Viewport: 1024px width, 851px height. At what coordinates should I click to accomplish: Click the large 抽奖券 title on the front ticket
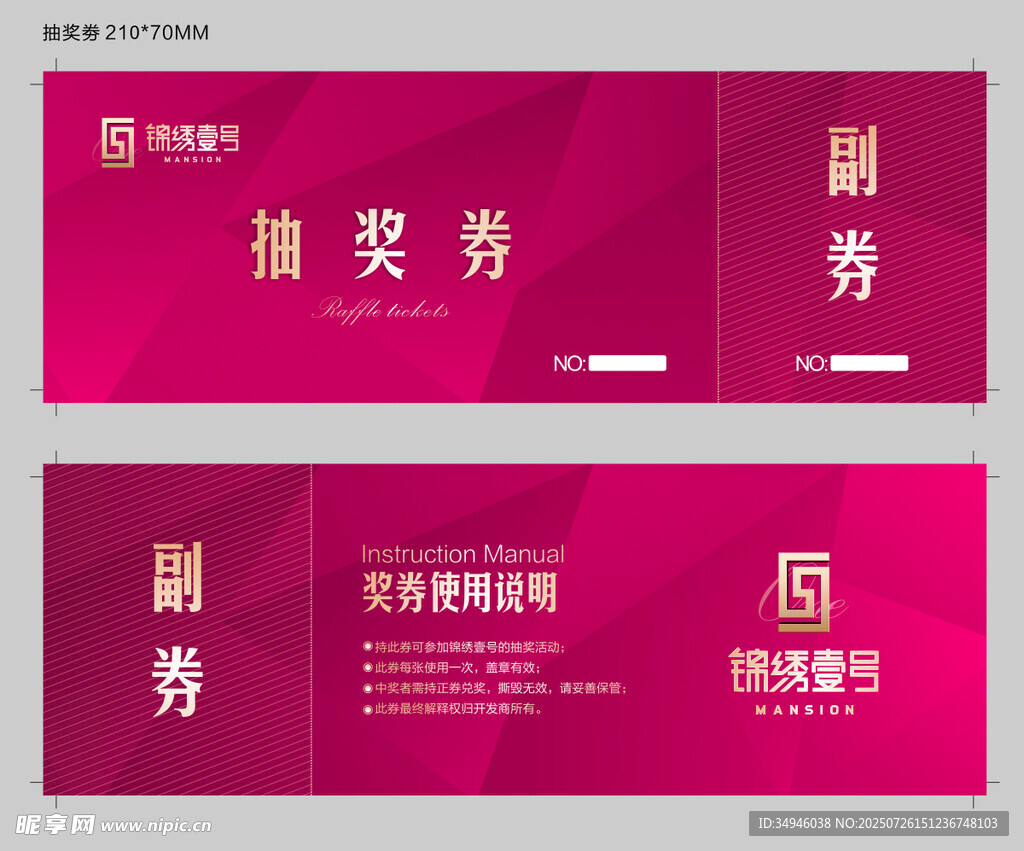[x=380, y=245]
